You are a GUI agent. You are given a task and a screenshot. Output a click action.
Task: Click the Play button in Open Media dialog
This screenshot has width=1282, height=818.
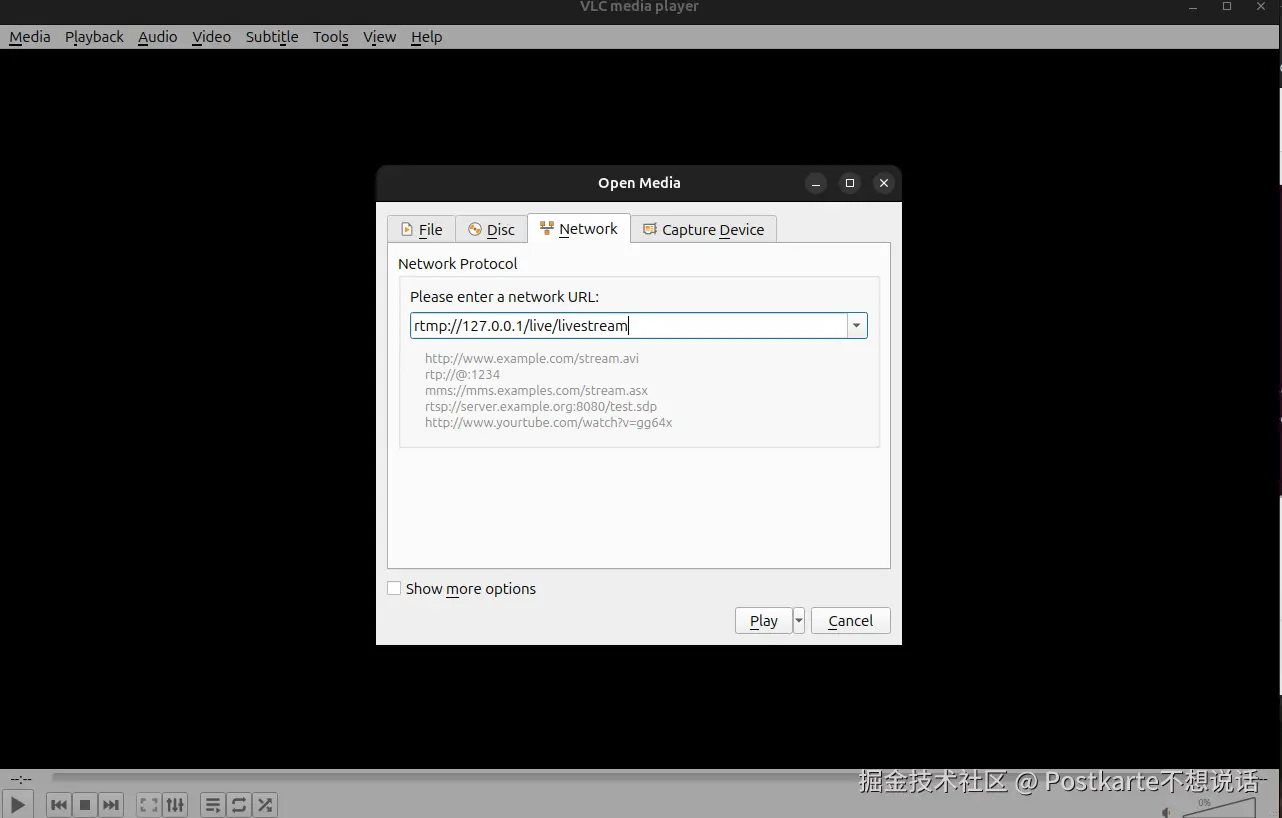(763, 621)
